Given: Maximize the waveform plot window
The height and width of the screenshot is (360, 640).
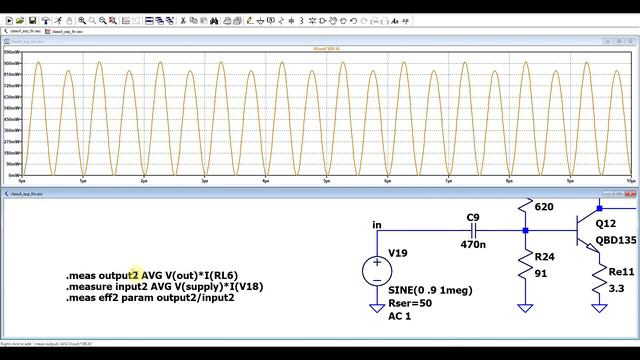Looking at the screenshot, I should 619,41.
